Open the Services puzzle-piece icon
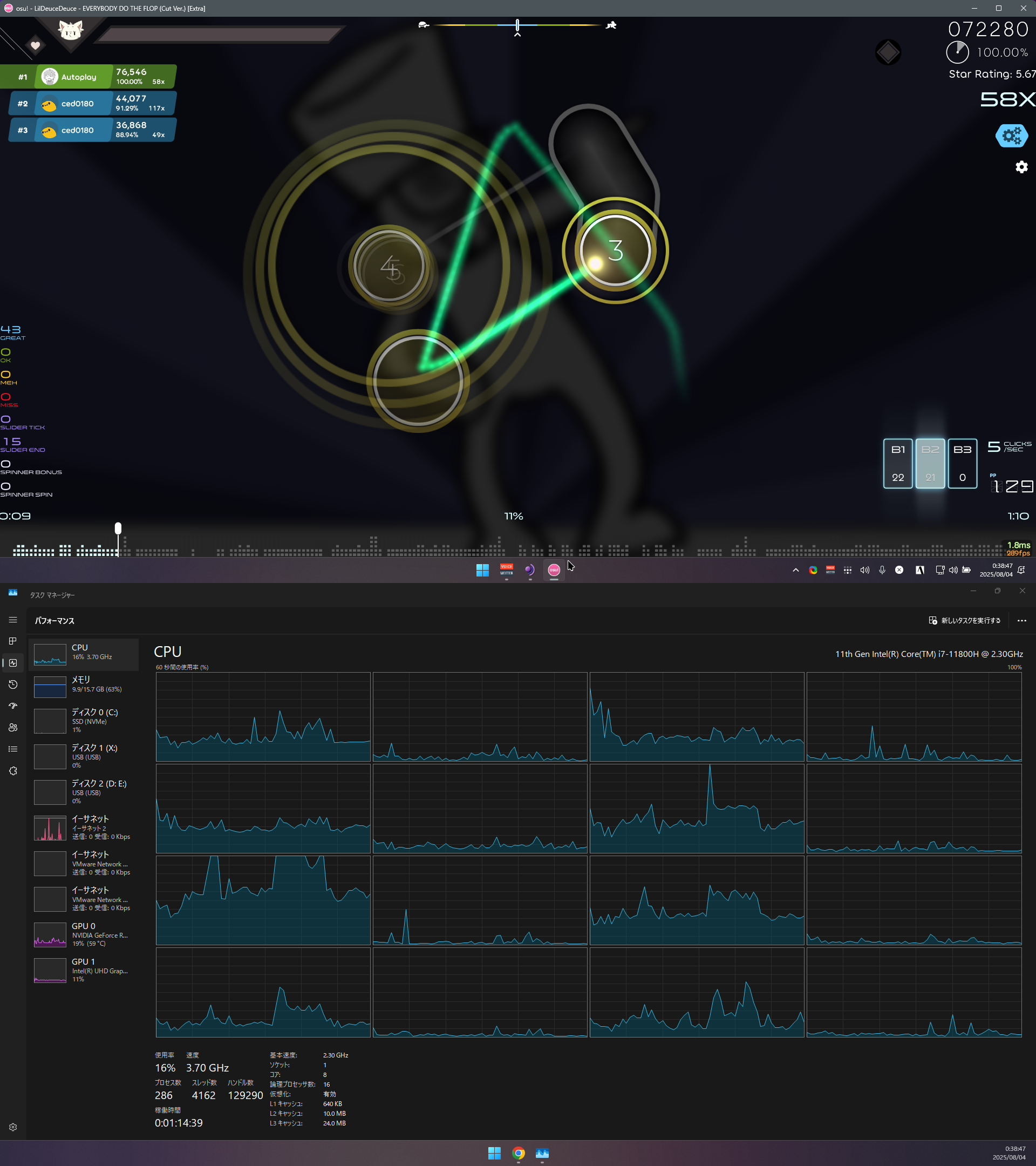 click(13, 771)
